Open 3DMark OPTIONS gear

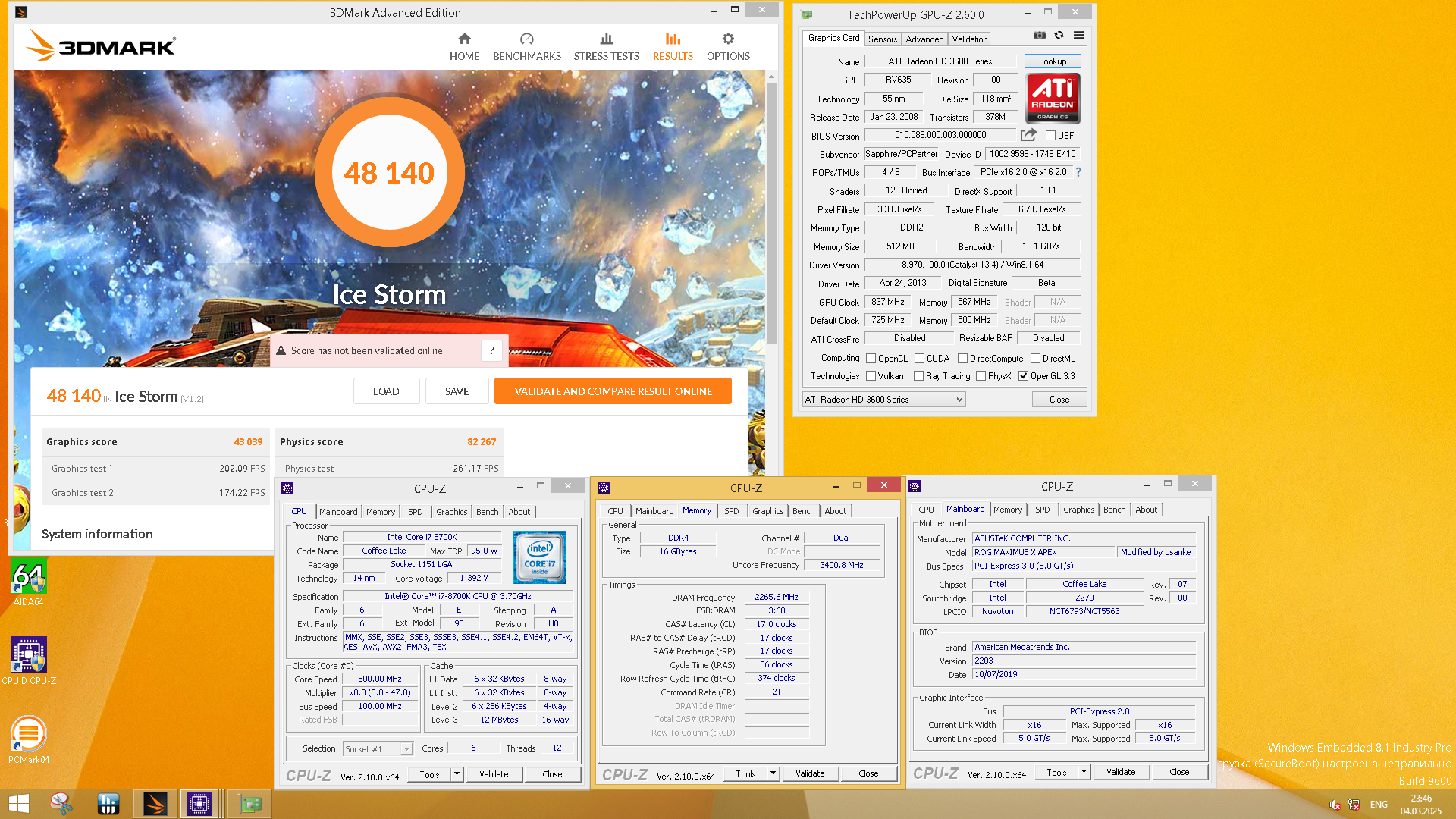click(x=728, y=47)
